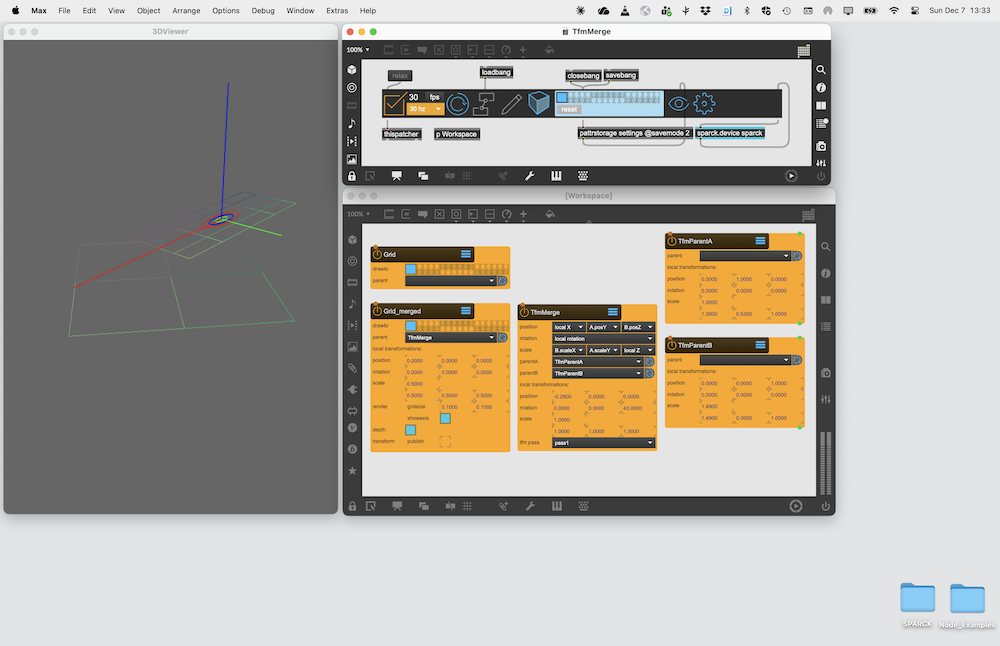Toggle the orange checkmark enable box

(x=394, y=103)
